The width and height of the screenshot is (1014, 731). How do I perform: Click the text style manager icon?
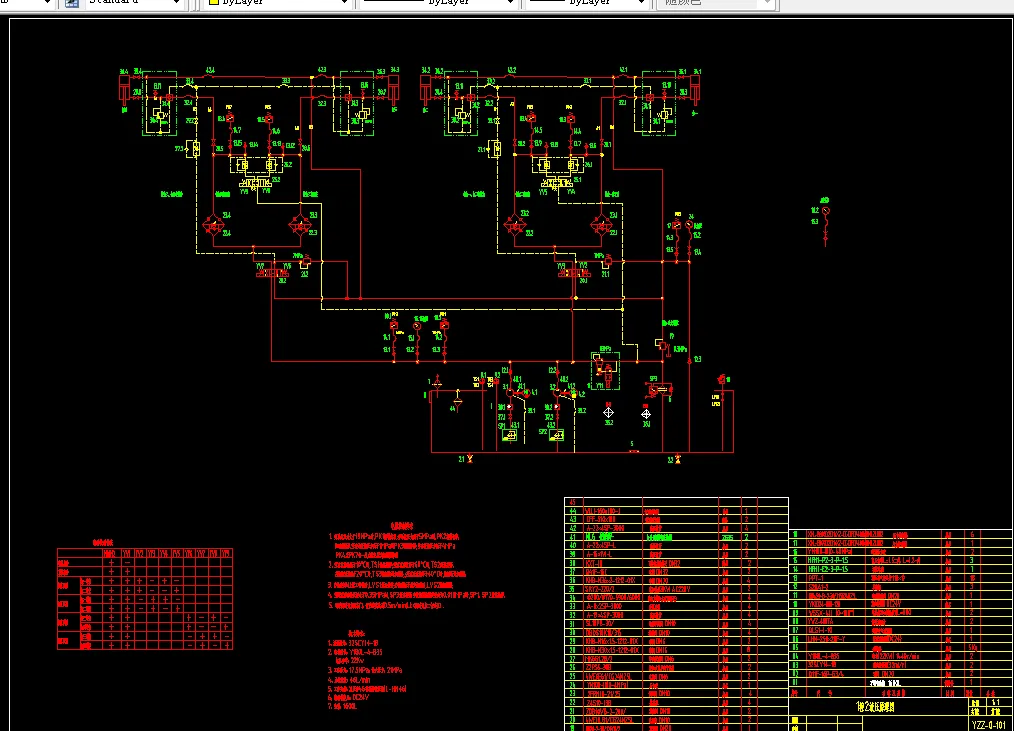[72, 3]
